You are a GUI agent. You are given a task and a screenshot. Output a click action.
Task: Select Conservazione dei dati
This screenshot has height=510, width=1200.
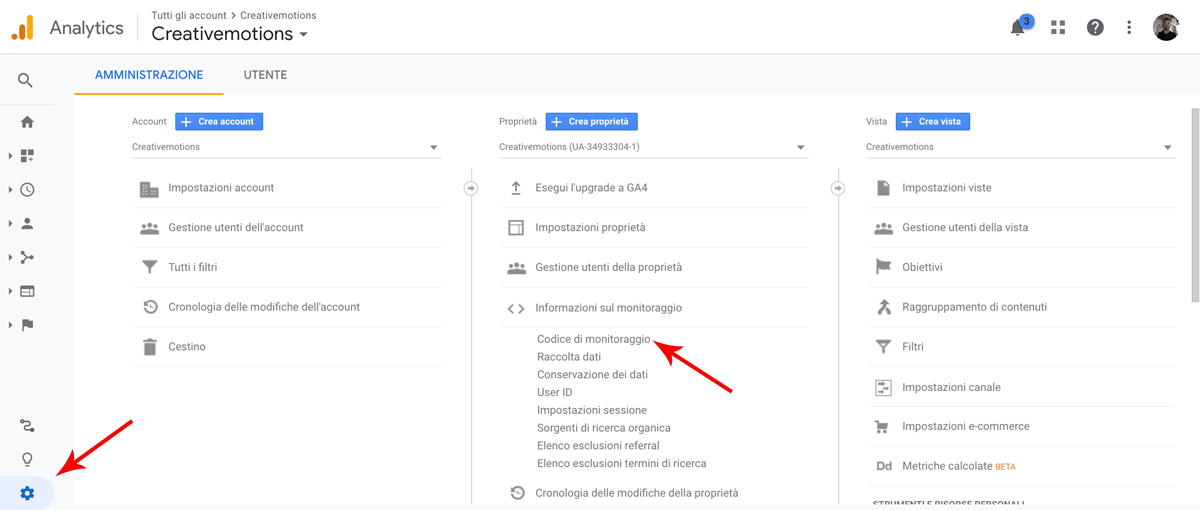(592, 375)
